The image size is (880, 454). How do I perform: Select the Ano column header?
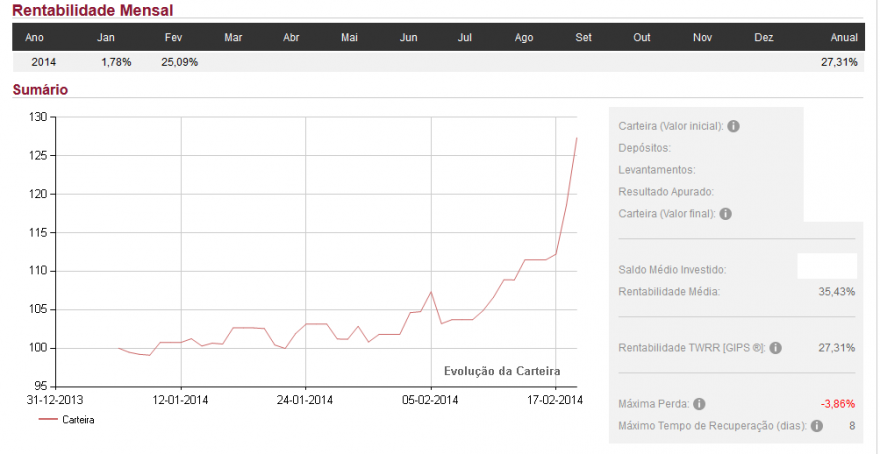pyautogui.click(x=34, y=38)
